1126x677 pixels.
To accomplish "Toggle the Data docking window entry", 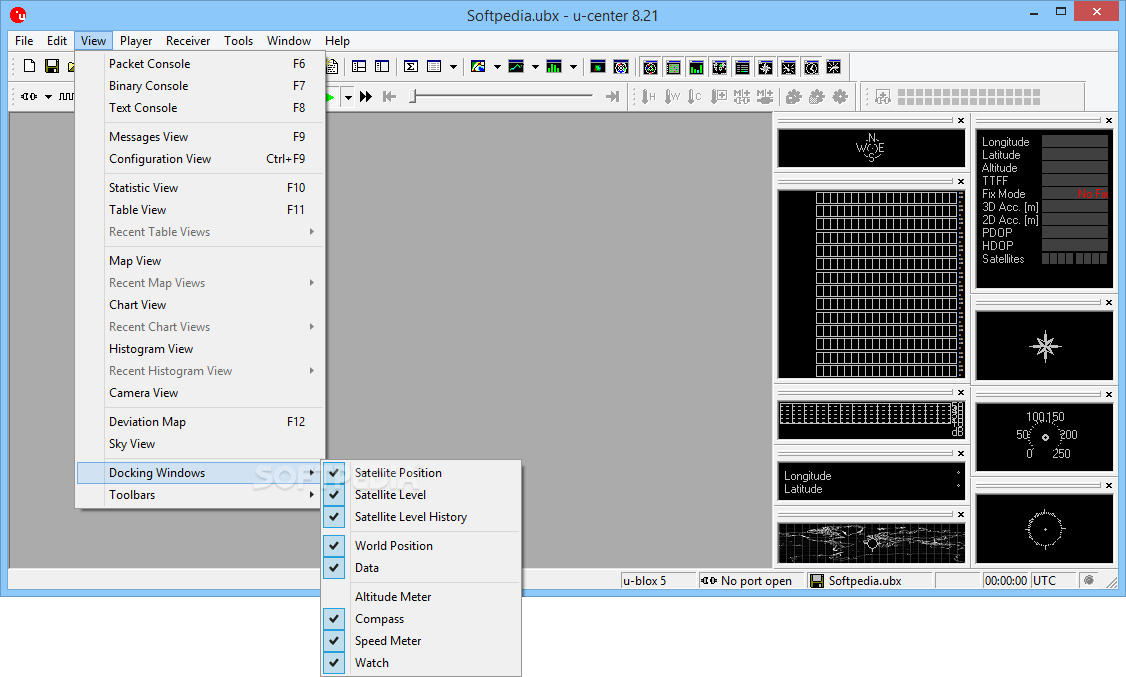I will [x=421, y=568].
